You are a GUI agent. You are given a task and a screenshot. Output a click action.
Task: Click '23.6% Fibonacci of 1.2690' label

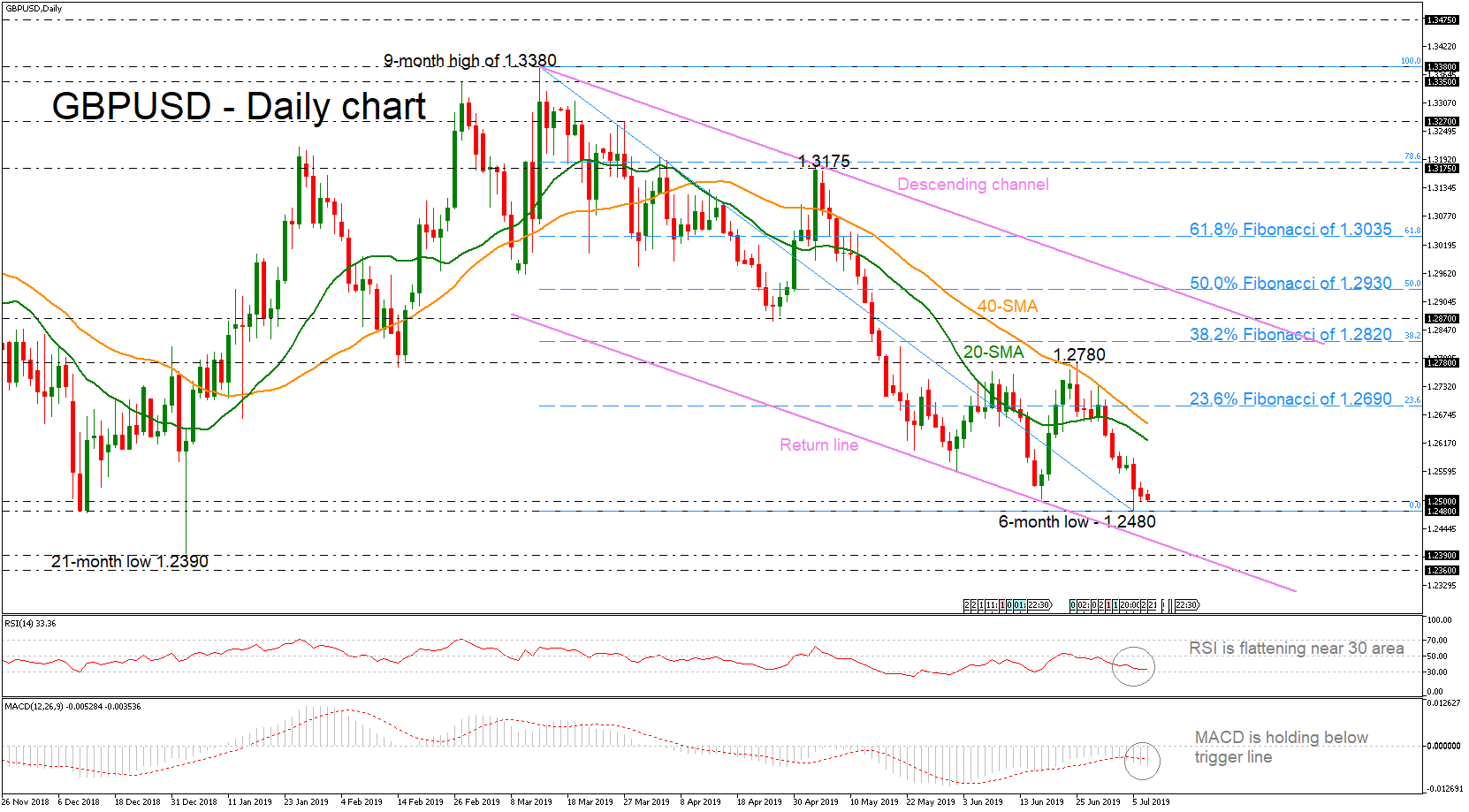pos(1290,398)
